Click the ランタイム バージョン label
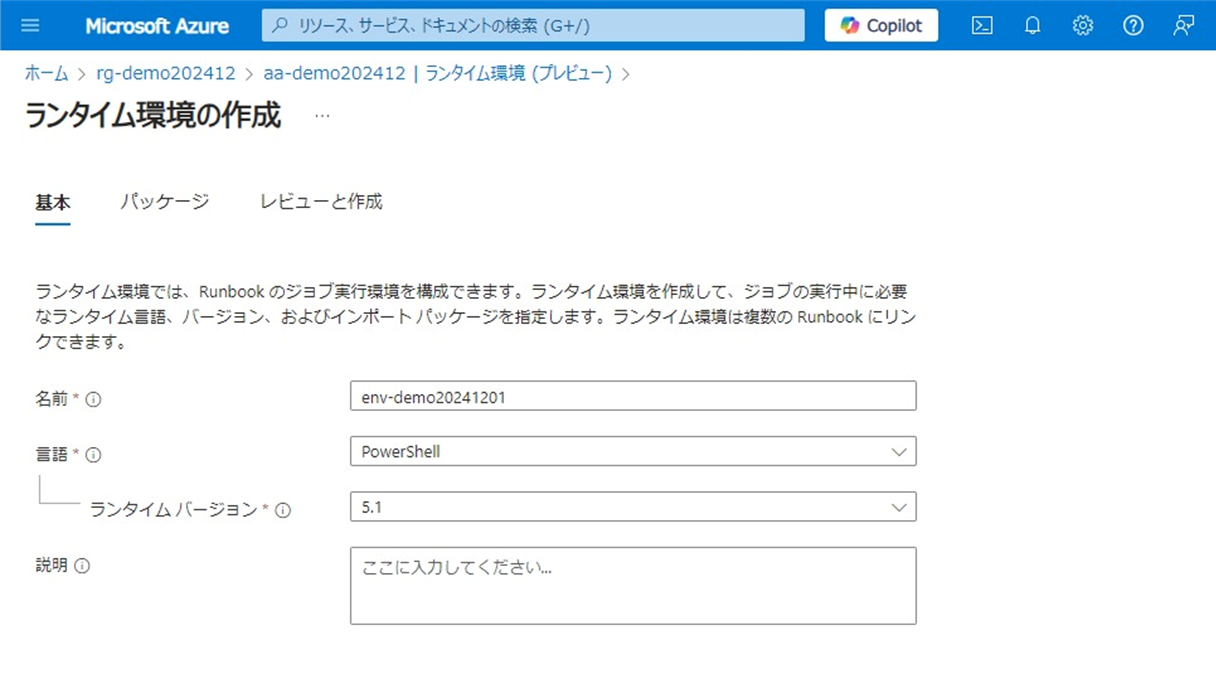The width and height of the screenshot is (1216, 686). pos(174,510)
